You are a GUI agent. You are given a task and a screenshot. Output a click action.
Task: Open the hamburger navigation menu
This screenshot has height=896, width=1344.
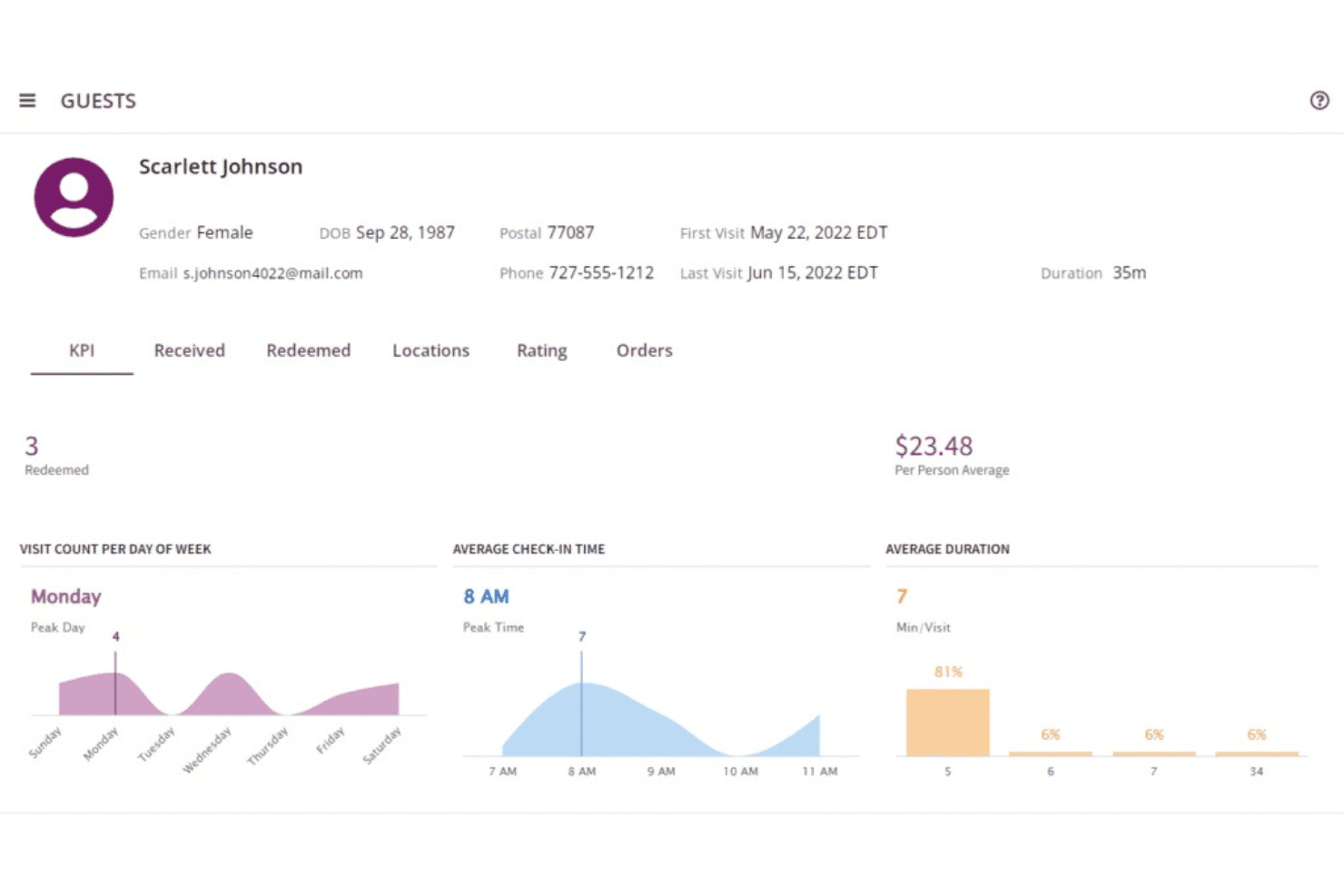[x=27, y=101]
